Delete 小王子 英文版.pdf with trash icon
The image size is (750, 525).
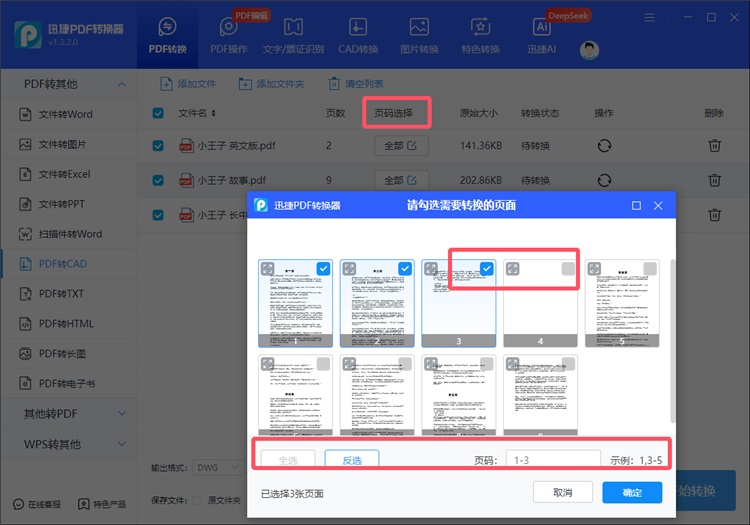coord(715,146)
